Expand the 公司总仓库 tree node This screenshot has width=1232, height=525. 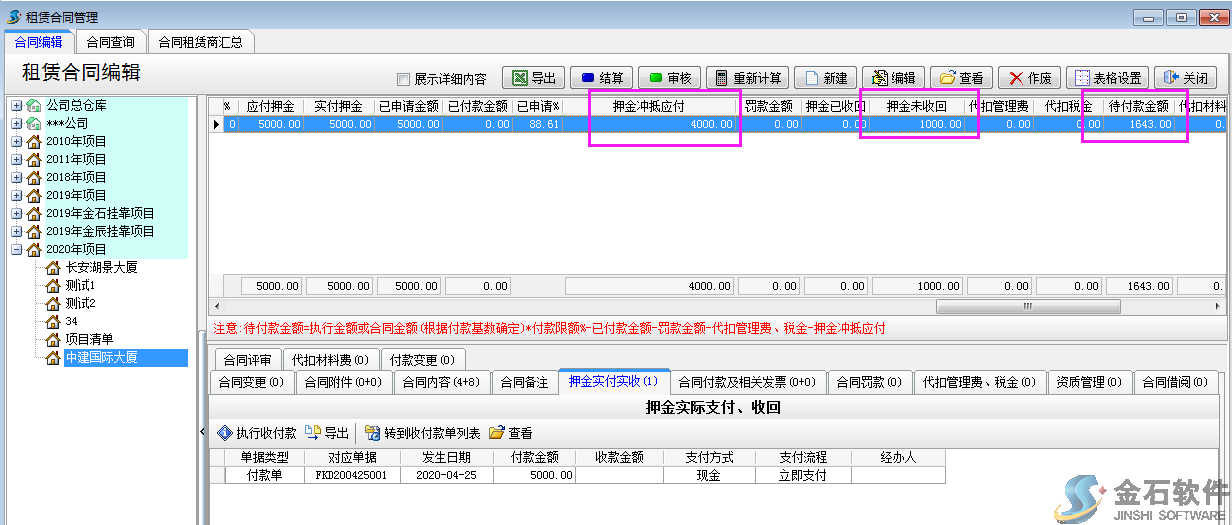tap(17, 105)
